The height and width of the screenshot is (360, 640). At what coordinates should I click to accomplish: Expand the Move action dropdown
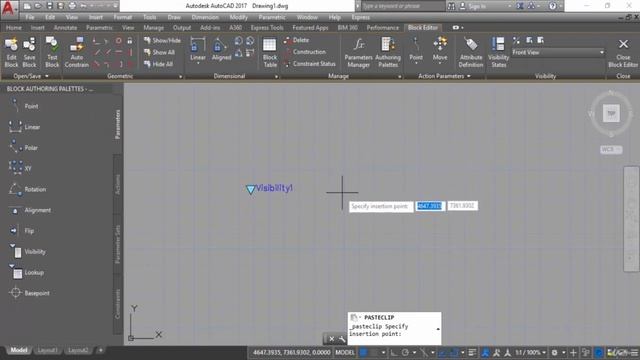pos(440,64)
